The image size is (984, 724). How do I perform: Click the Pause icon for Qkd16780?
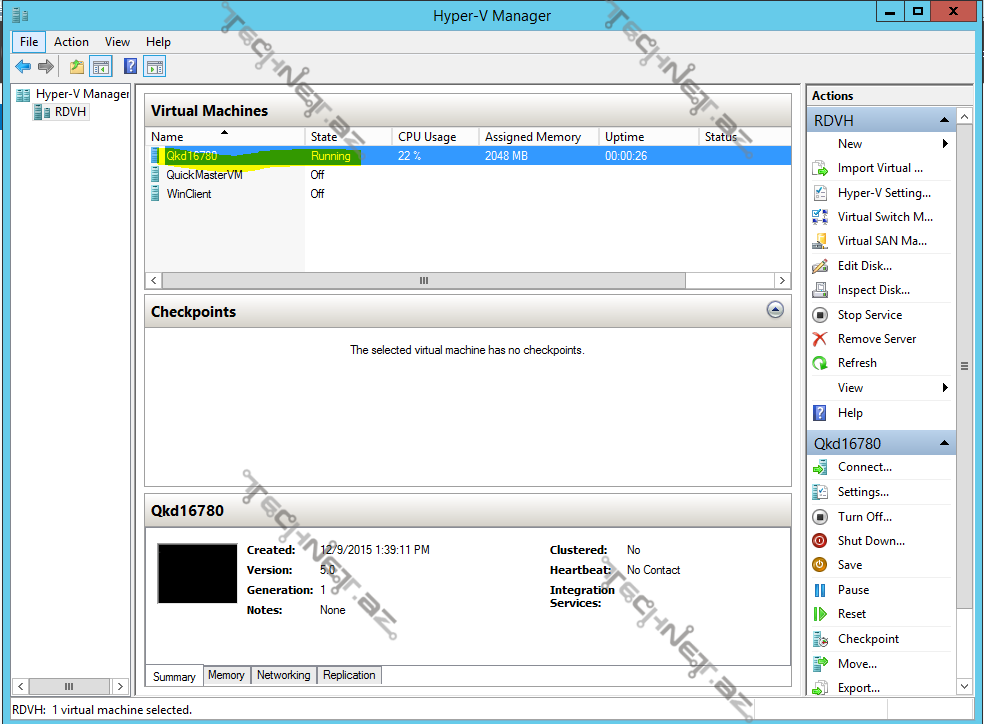pyautogui.click(x=820, y=590)
